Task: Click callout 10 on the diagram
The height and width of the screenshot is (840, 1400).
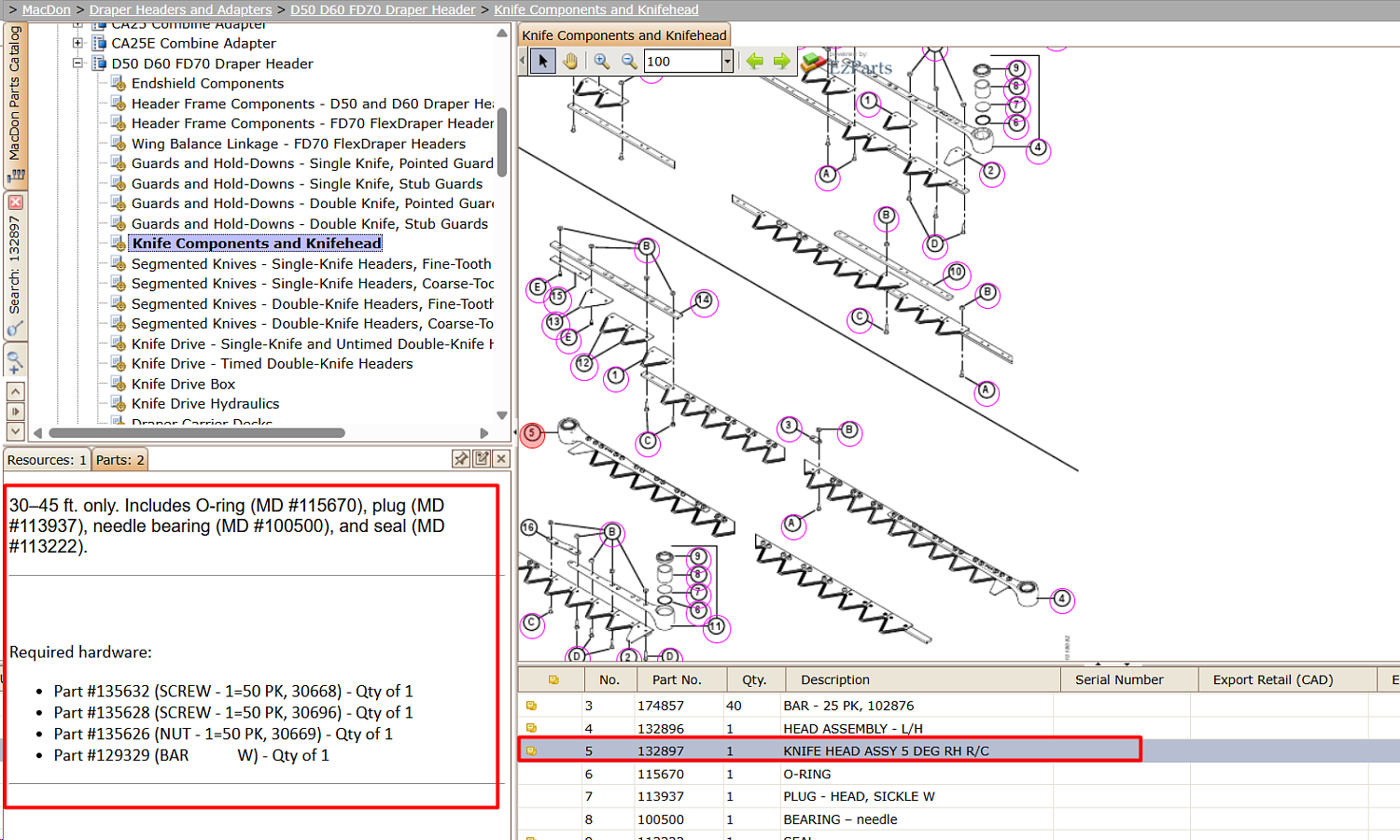Action: pyautogui.click(x=956, y=273)
